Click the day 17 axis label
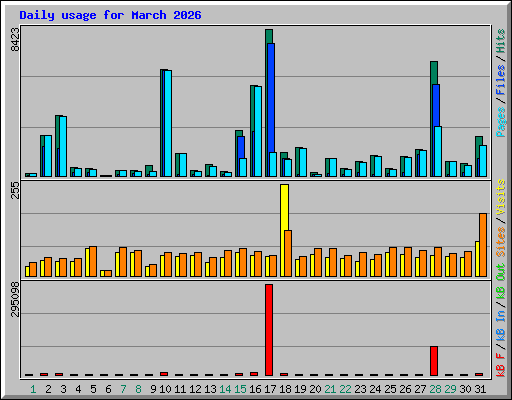 point(270,389)
